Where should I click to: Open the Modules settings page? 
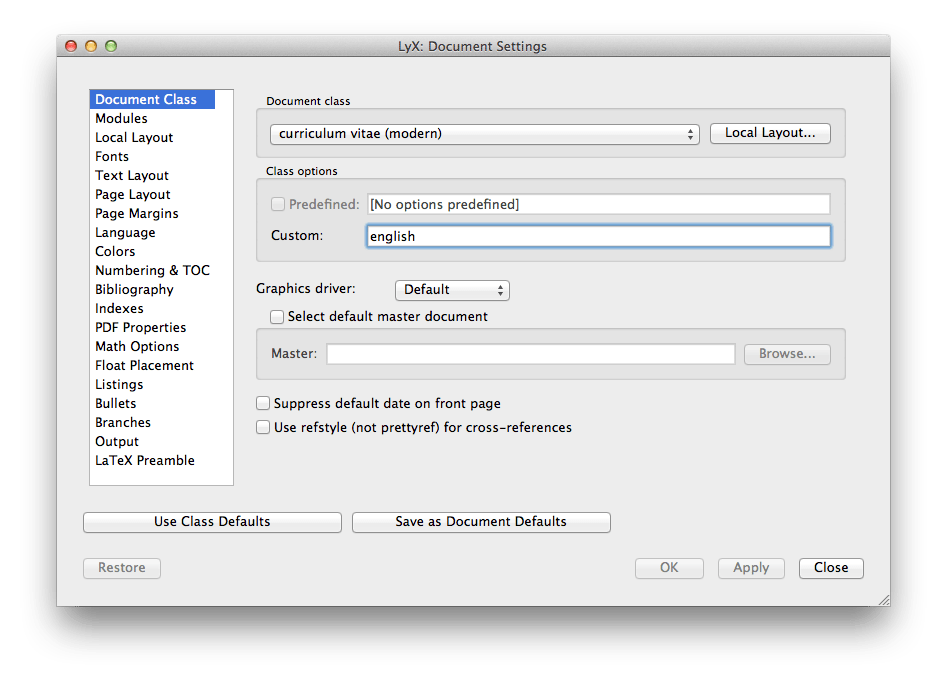[121, 118]
